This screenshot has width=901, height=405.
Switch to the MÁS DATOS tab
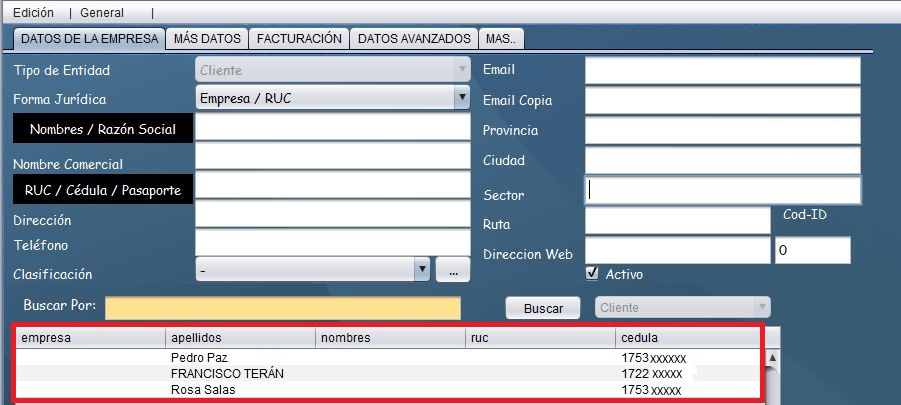tap(207, 39)
